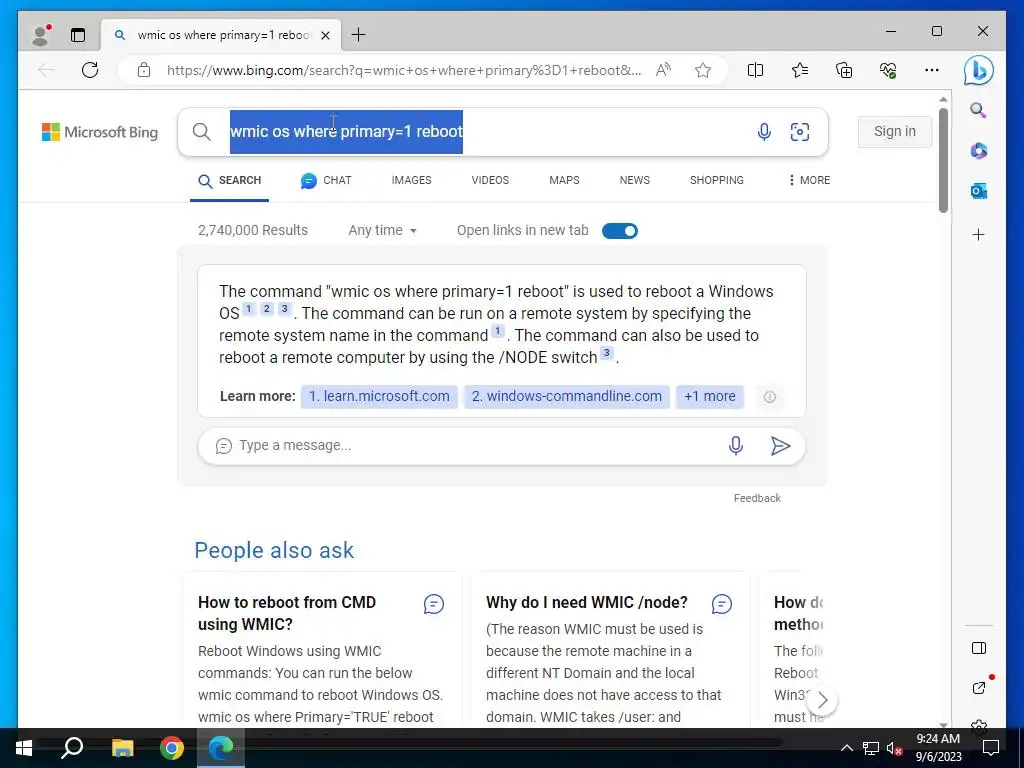Open notification center icon
1024x768 pixels.
click(x=991, y=748)
